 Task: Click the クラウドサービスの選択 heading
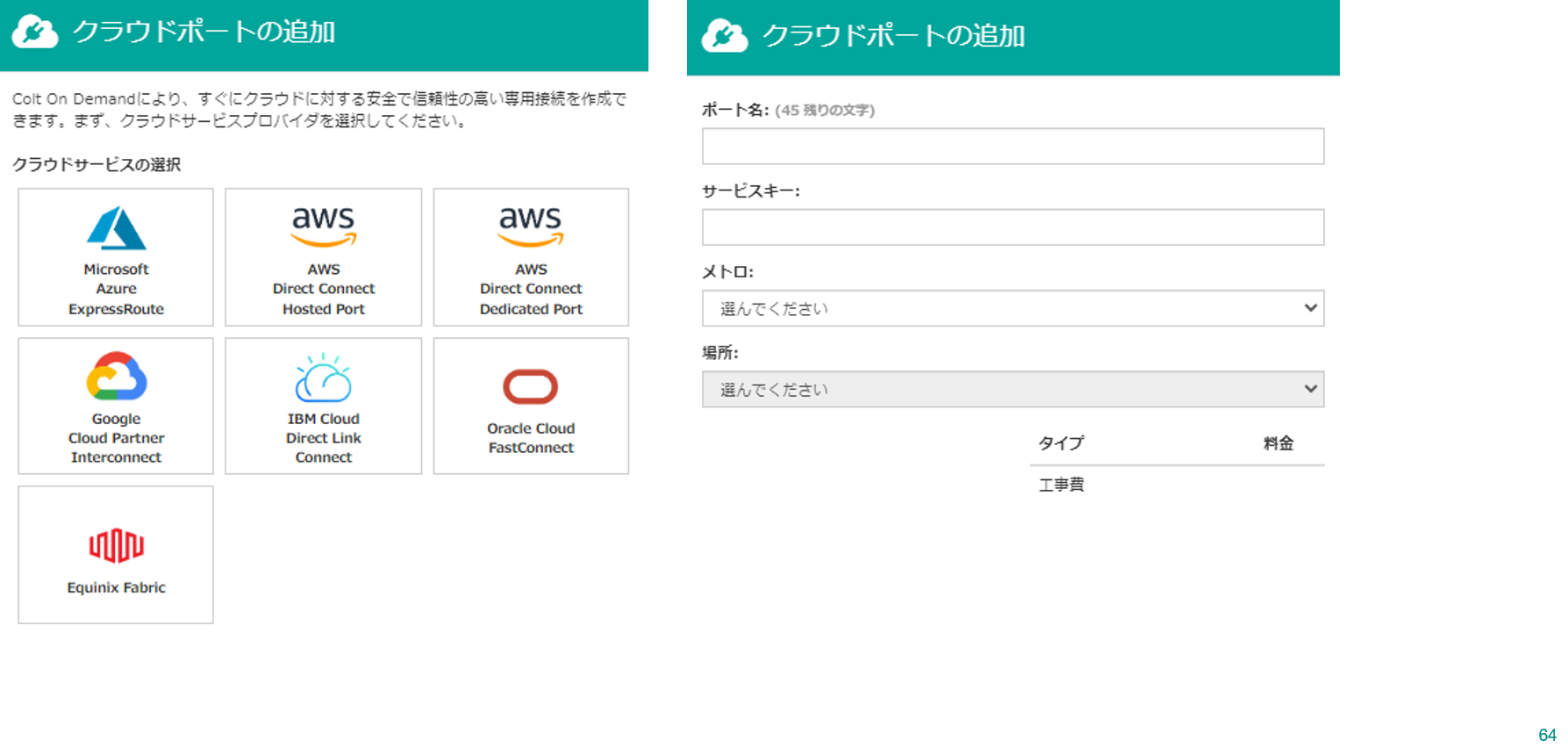pos(97,165)
